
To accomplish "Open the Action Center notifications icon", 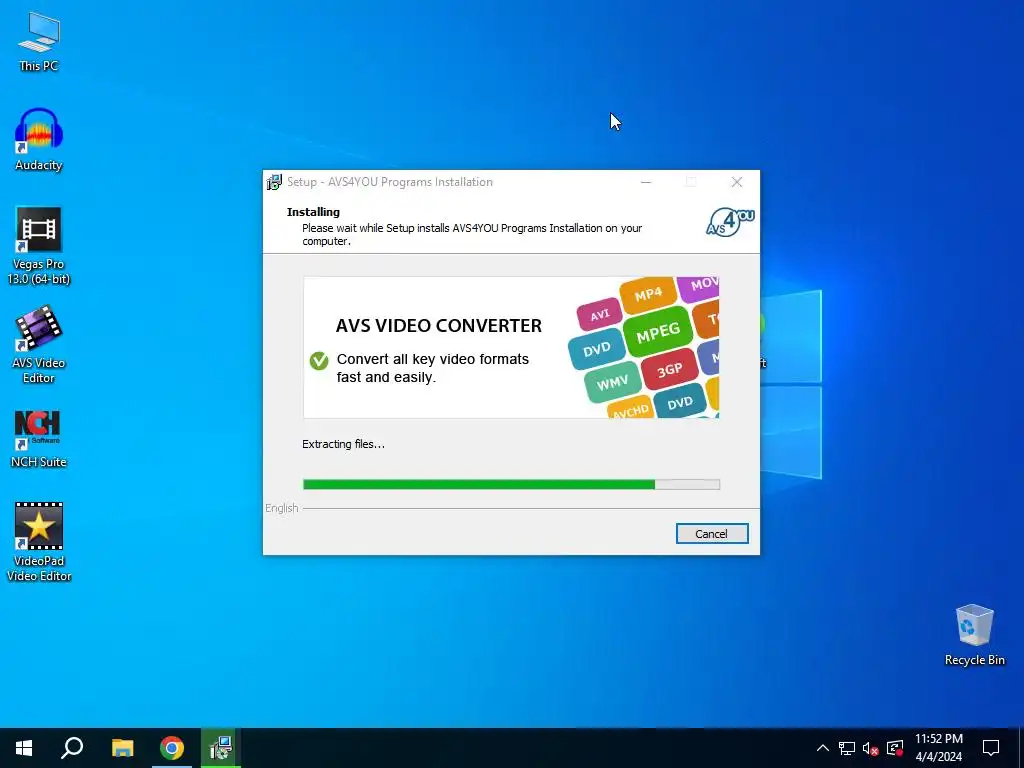I will pos(991,748).
